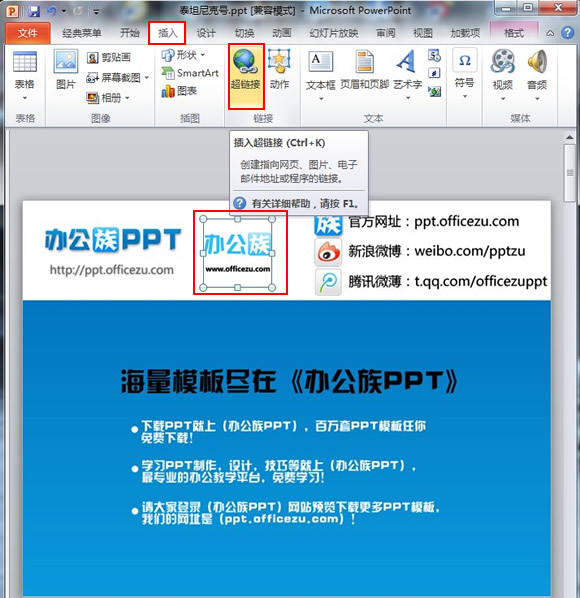
Task: Expand the 屏幕截图 dropdown arrow
Action: coord(146,78)
